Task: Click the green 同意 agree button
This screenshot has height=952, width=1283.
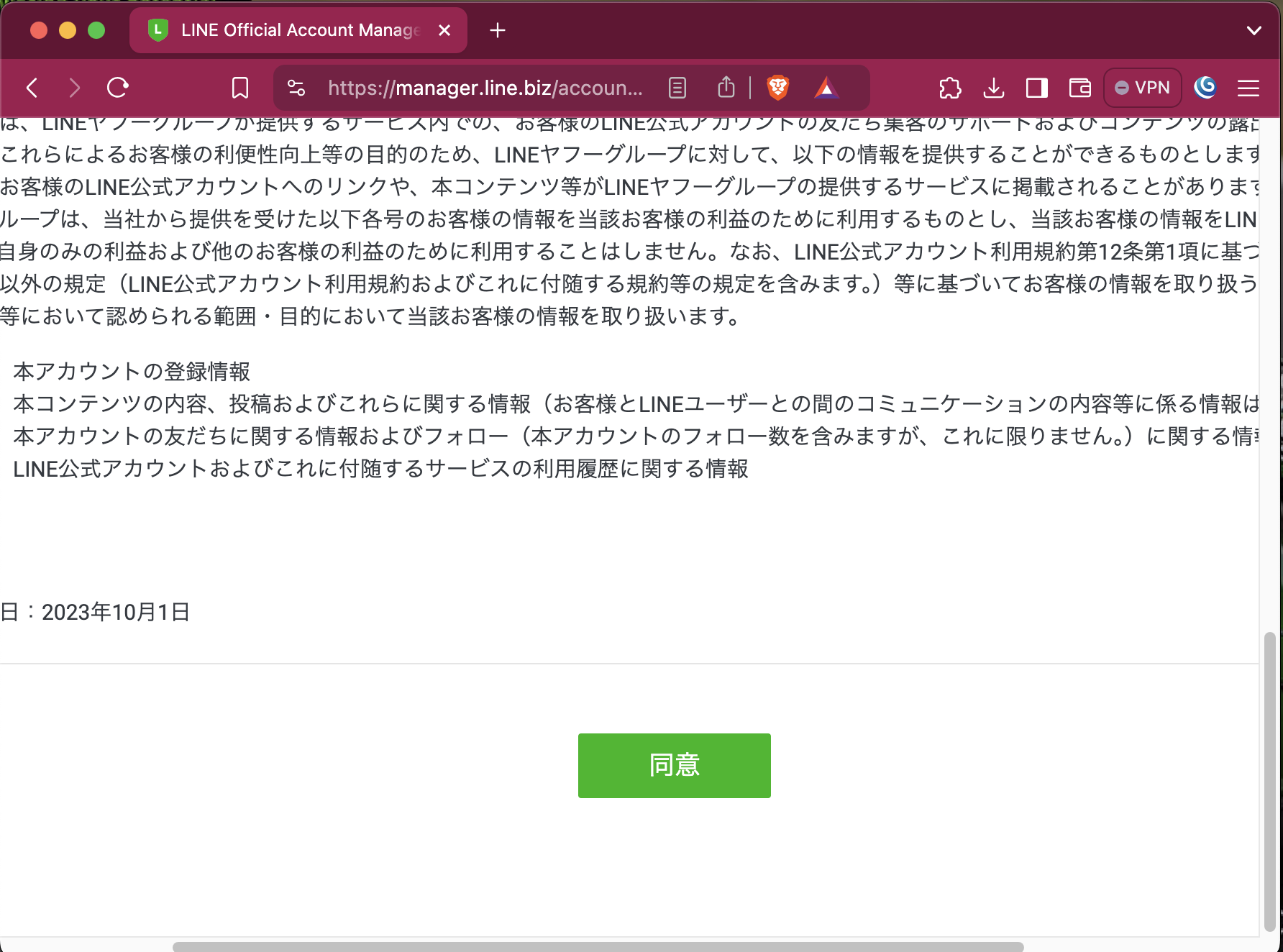Action: click(674, 765)
